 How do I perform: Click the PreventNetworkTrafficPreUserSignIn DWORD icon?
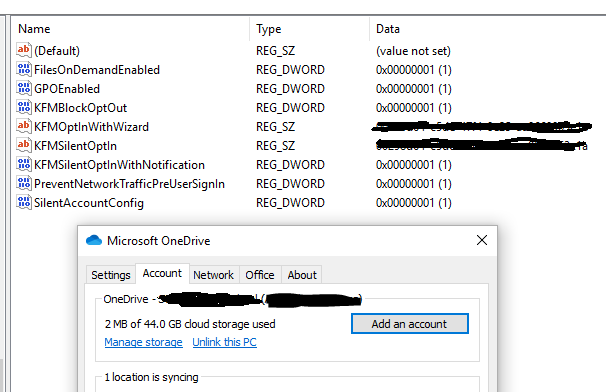24,183
